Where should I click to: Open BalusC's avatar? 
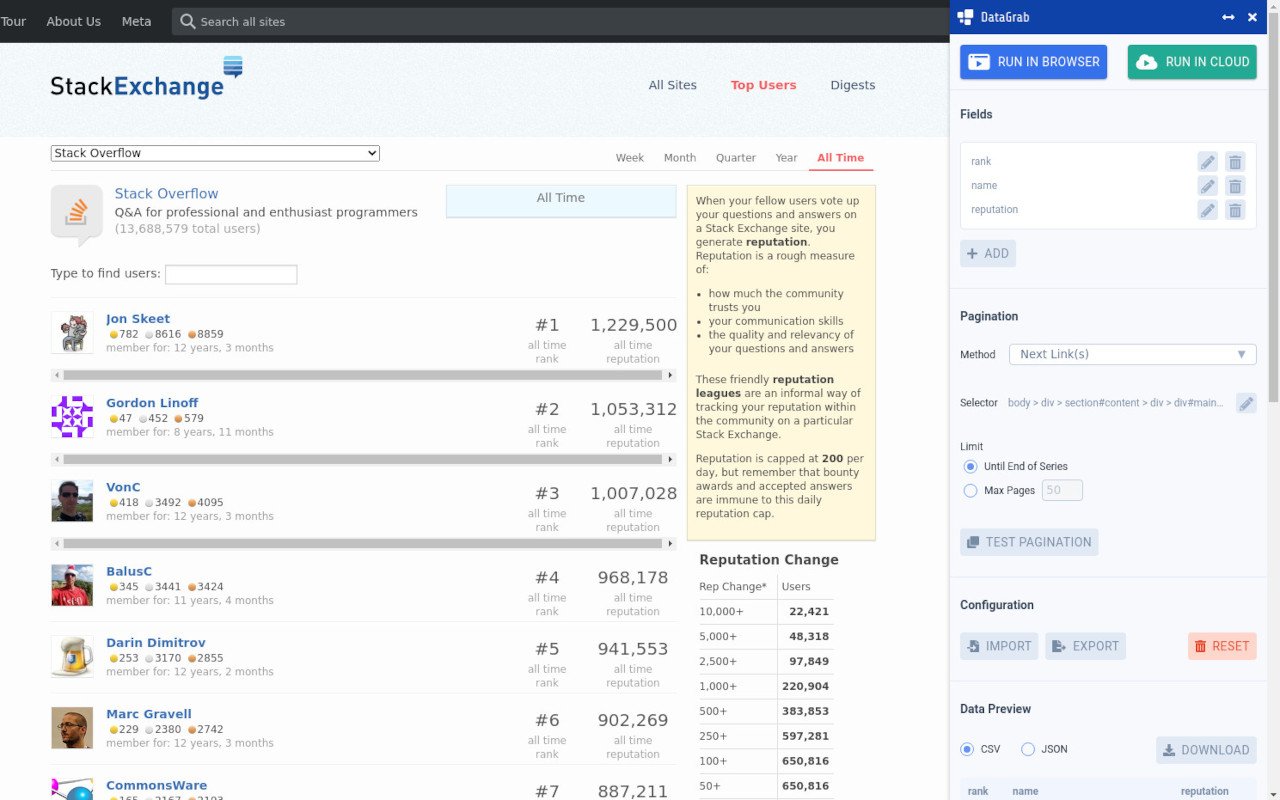[x=72, y=585]
